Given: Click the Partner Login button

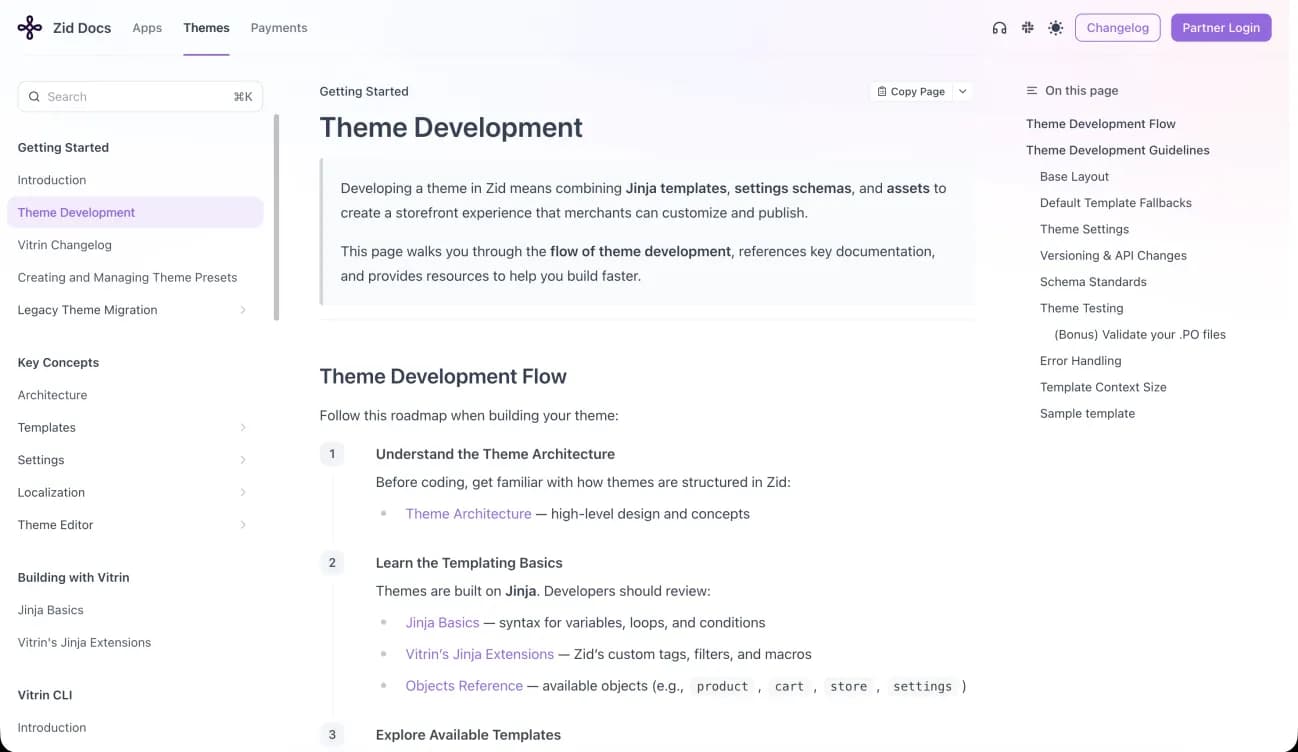Looking at the screenshot, I should pos(1221,28).
